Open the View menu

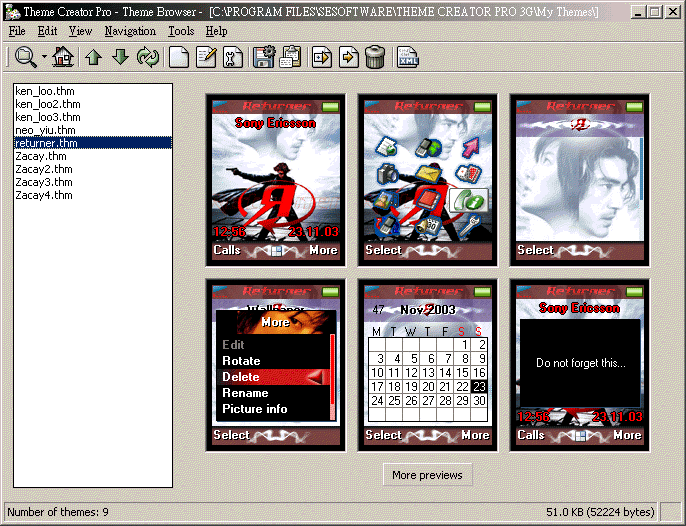[80, 31]
